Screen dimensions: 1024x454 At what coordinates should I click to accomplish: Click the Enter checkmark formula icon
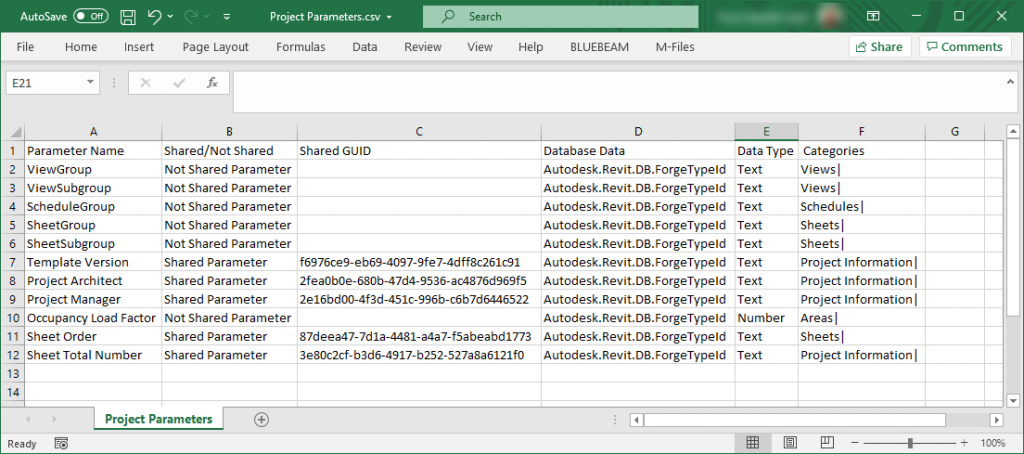[178, 83]
